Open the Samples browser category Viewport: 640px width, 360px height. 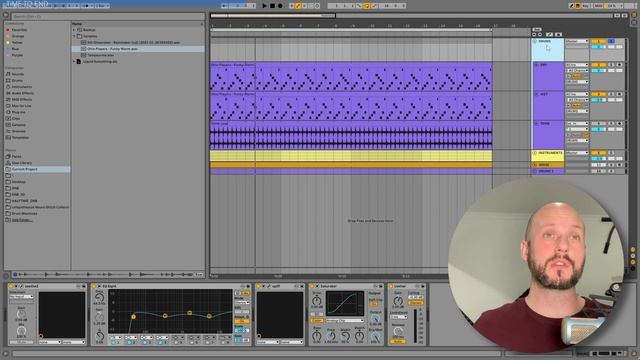[x=18, y=125]
